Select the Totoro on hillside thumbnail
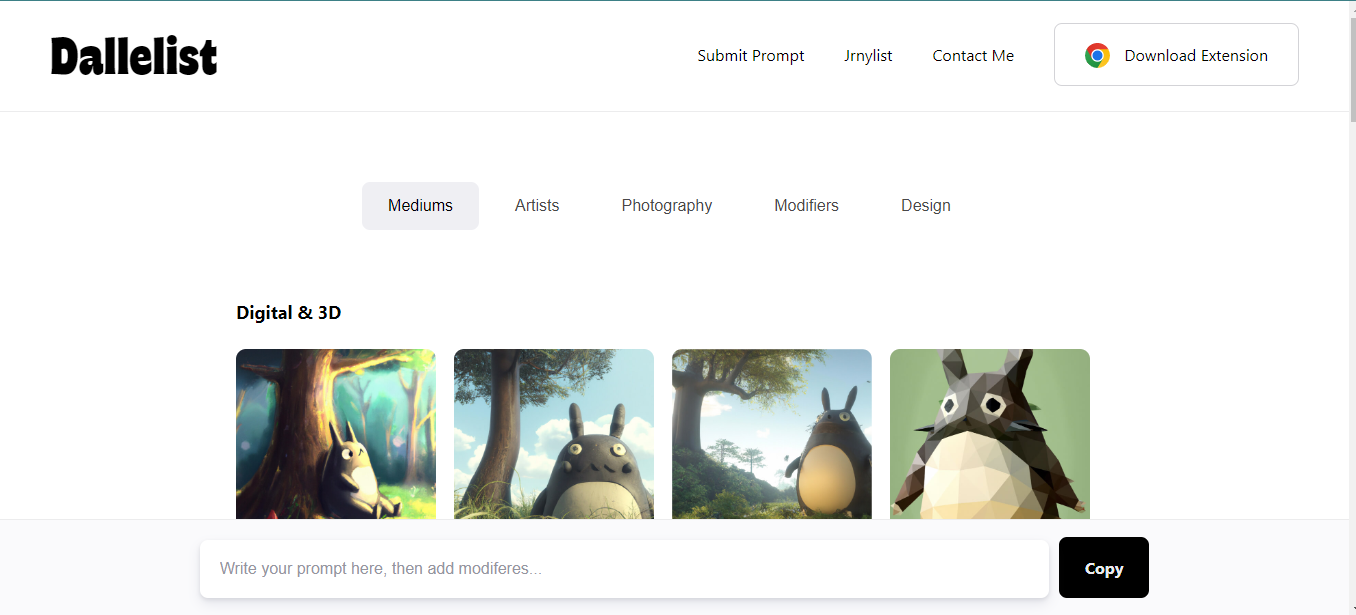Screen dimensions: 1356x615 (x=772, y=434)
